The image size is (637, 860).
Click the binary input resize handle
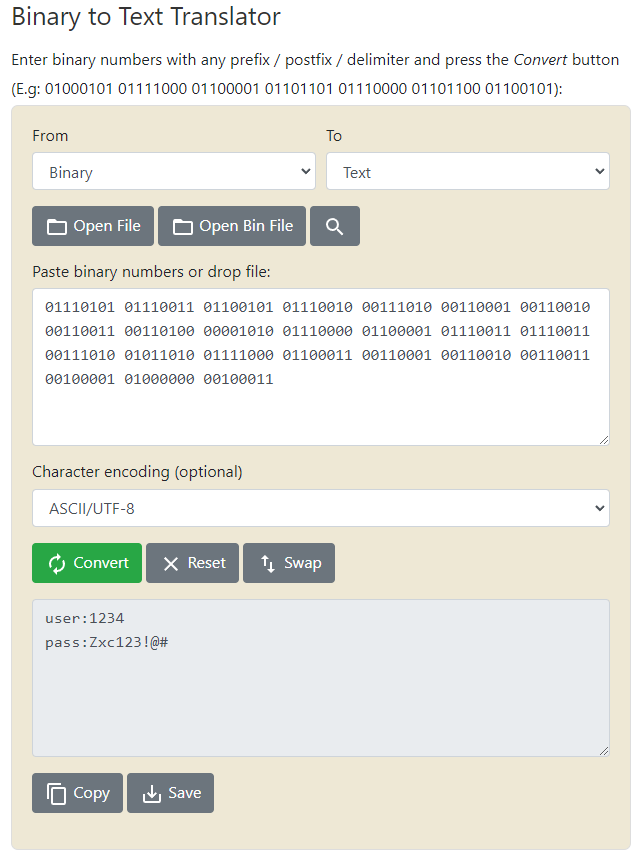point(604,440)
